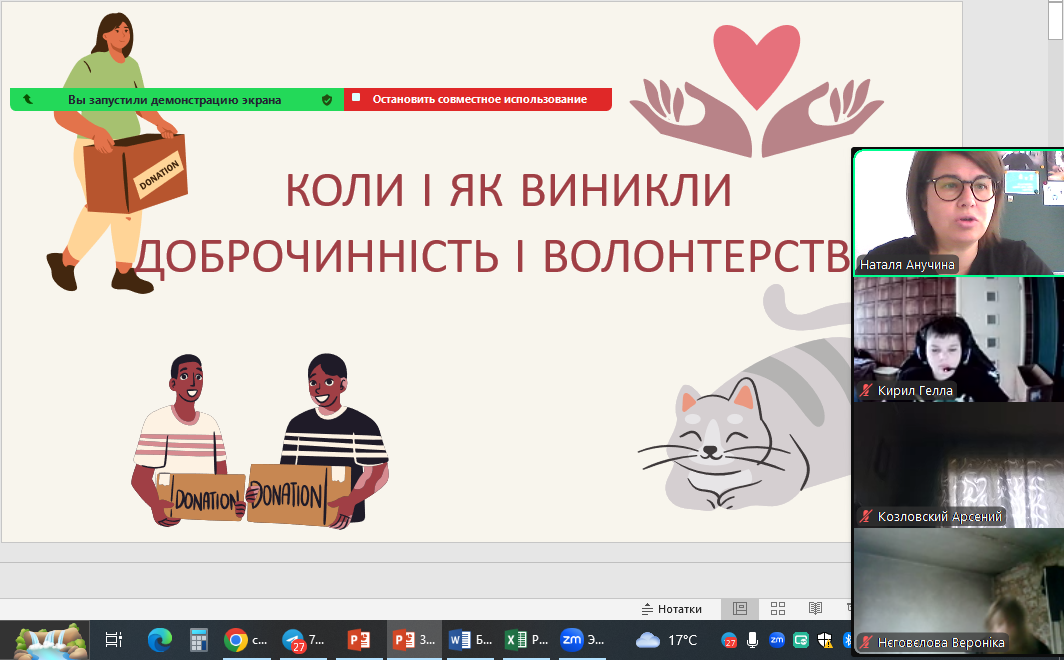The height and width of the screenshot is (660, 1064).
Task: Switch to Slide Sorter view
Action: click(x=778, y=608)
